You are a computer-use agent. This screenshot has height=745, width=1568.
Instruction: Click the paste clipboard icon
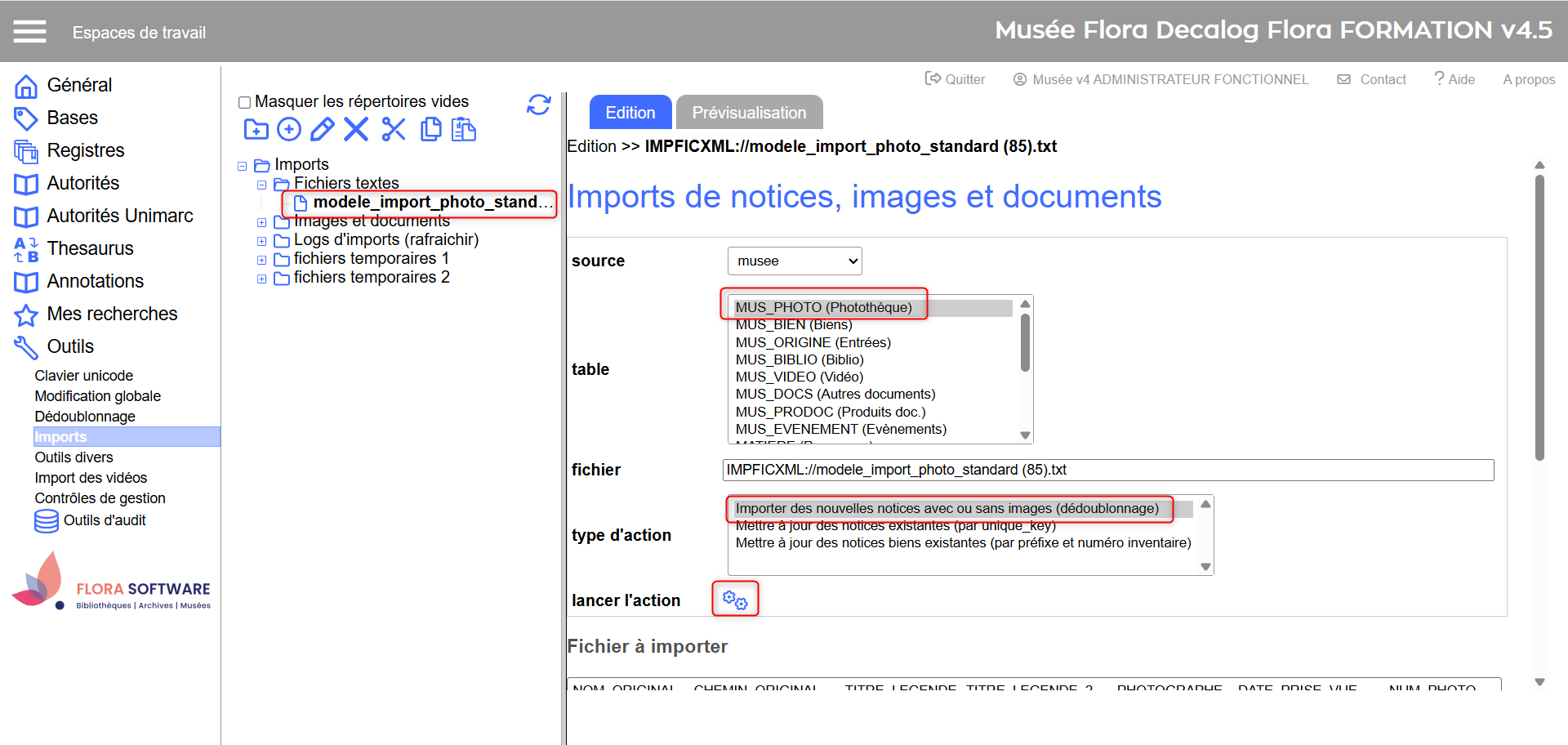coord(464,130)
